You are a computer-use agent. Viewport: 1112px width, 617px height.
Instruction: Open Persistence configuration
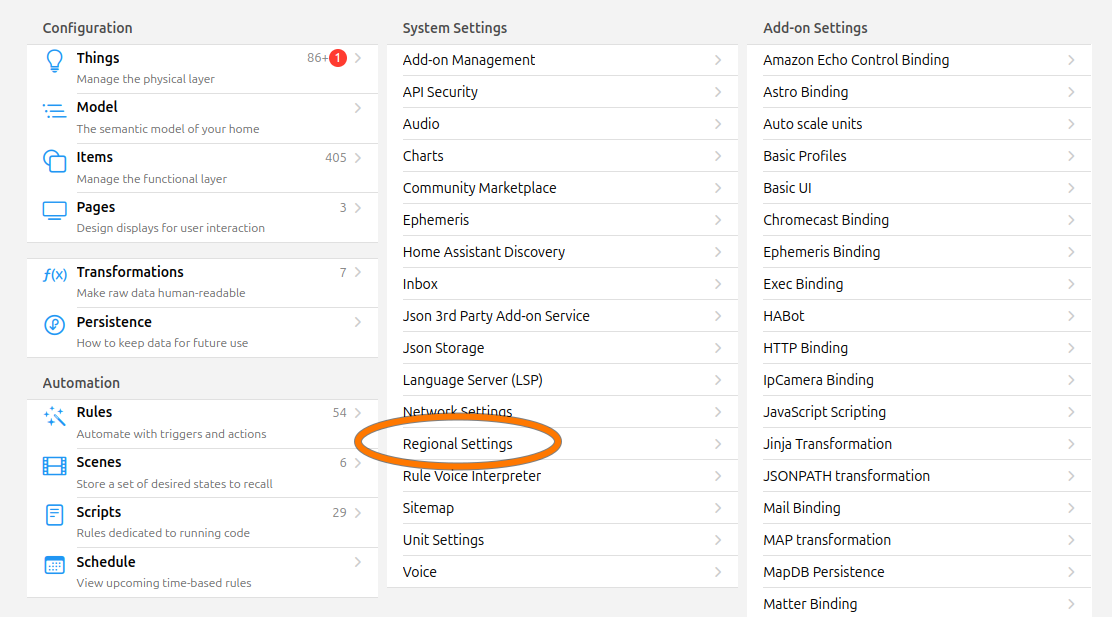202,332
